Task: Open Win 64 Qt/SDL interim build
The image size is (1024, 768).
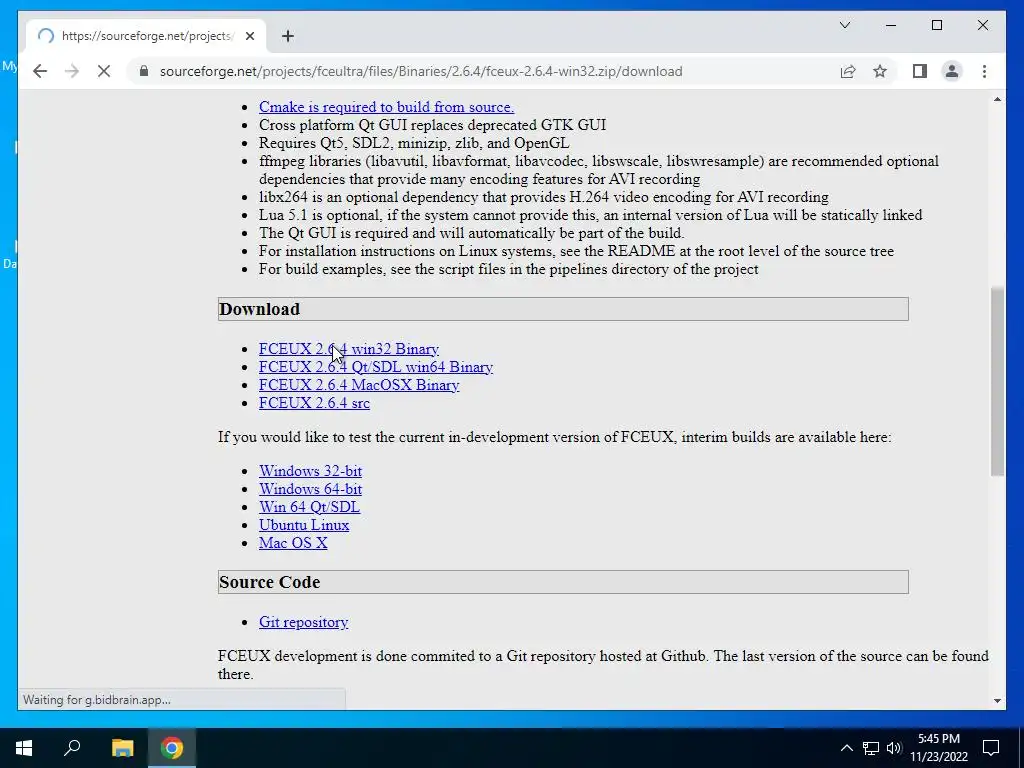Action: pyautogui.click(x=309, y=507)
